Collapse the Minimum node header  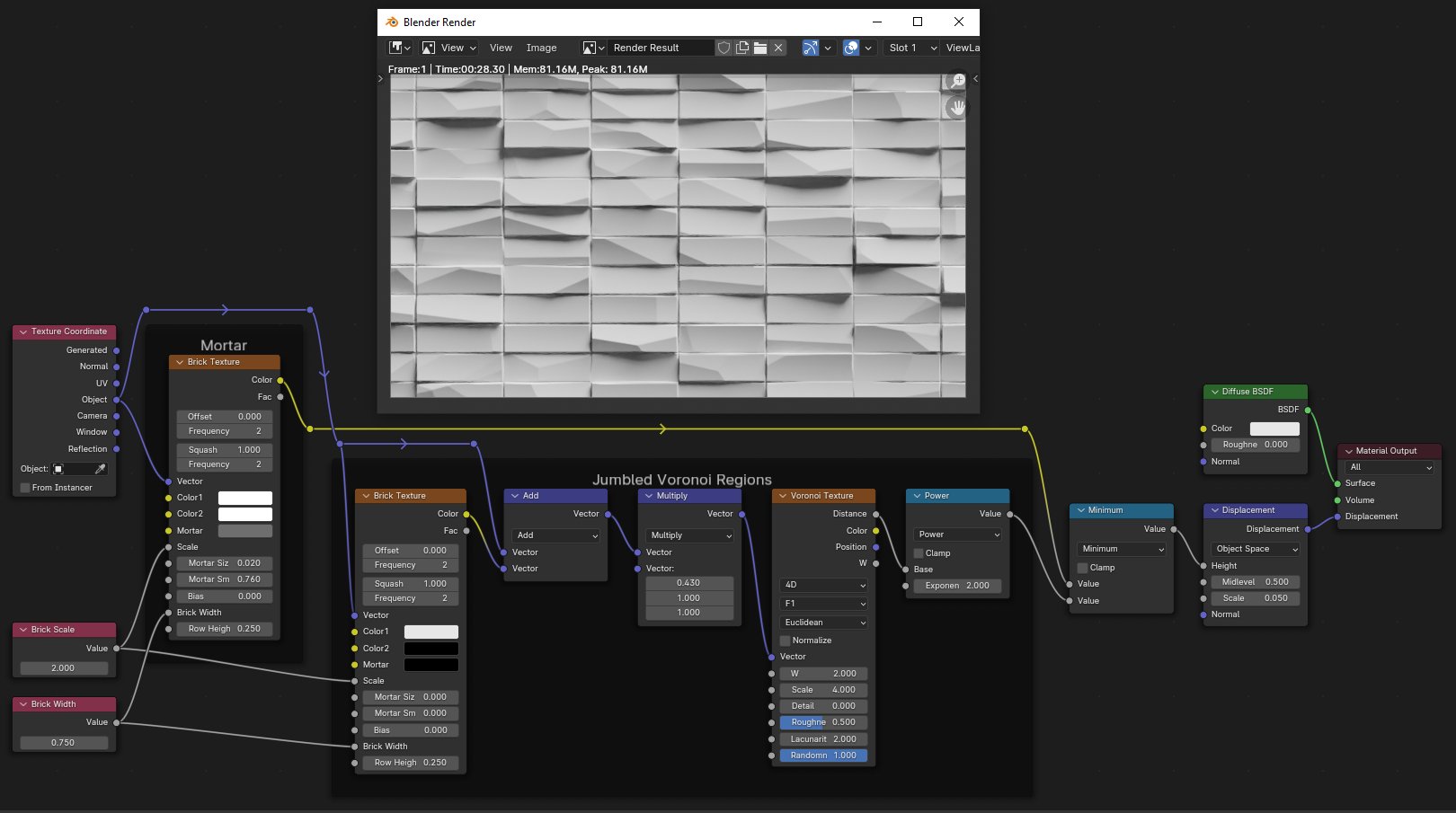[1079, 510]
